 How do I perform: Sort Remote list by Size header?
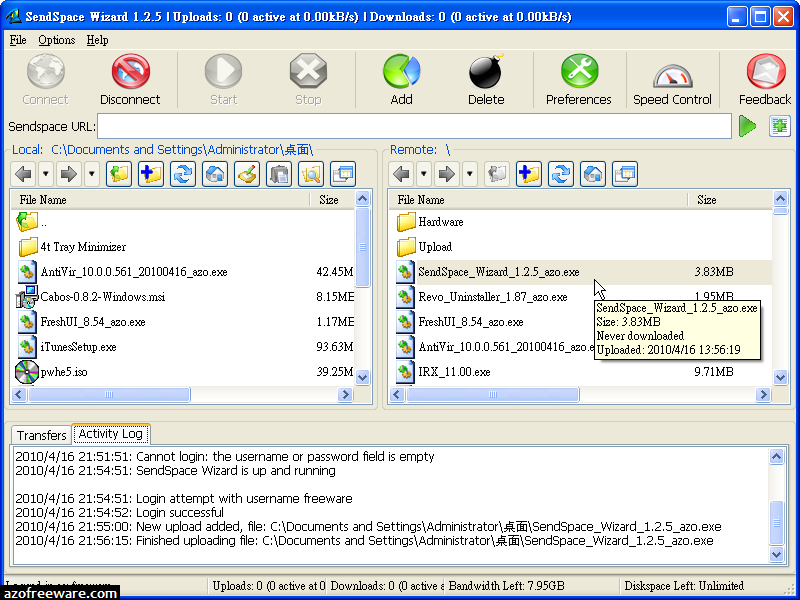click(x=730, y=199)
